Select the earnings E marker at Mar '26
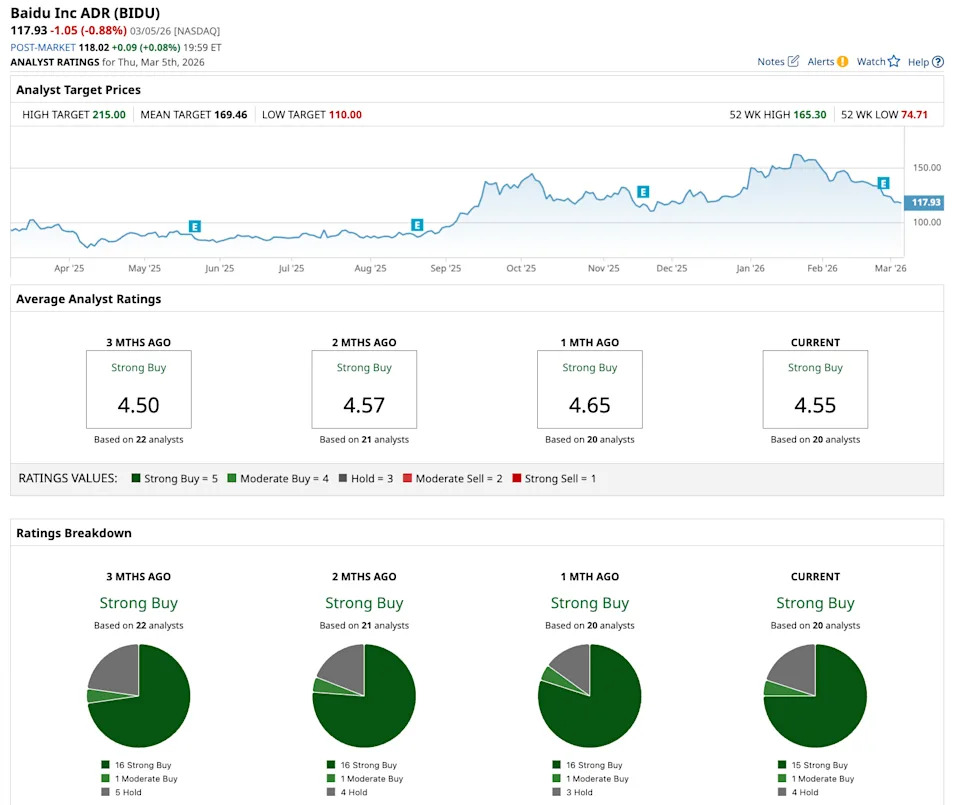960x805 pixels. [883, 184]
